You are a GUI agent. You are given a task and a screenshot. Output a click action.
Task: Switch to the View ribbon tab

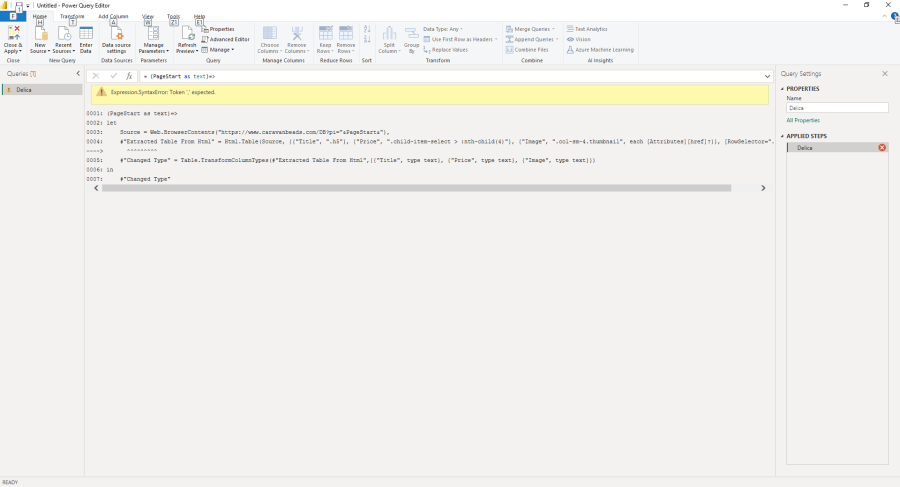click(x=148, y=17)
